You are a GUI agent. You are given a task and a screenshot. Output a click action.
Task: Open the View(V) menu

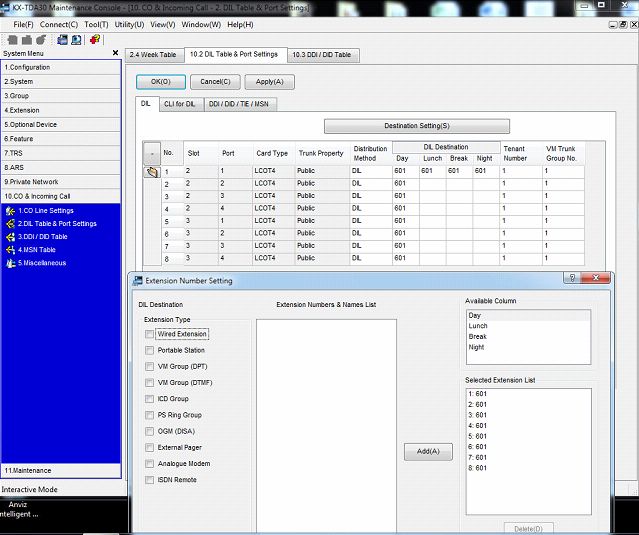coord(163,24)
